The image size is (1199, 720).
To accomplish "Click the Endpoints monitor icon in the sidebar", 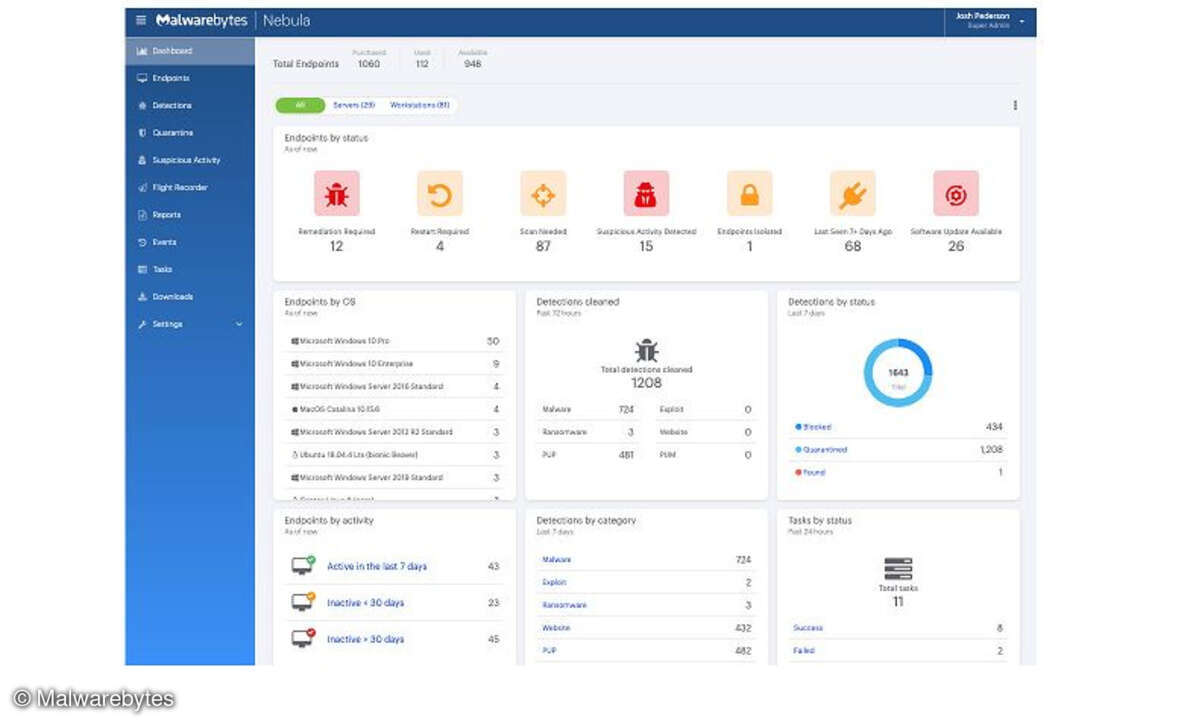I will point(141,78).
